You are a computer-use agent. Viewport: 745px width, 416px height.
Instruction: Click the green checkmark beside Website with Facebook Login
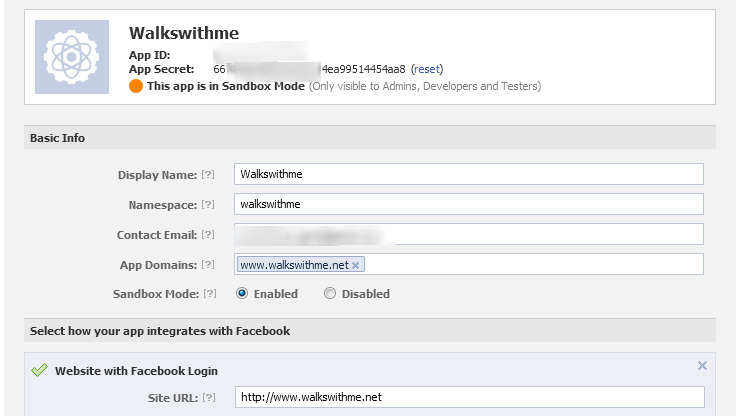40,370
